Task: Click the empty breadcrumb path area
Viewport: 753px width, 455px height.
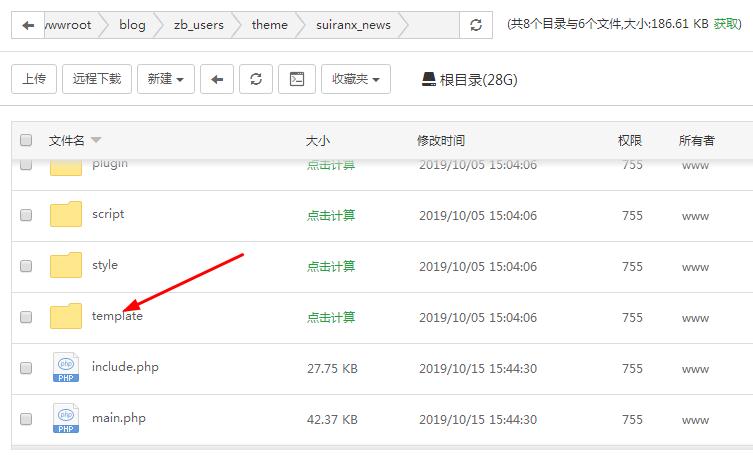Action: [432, 25]
